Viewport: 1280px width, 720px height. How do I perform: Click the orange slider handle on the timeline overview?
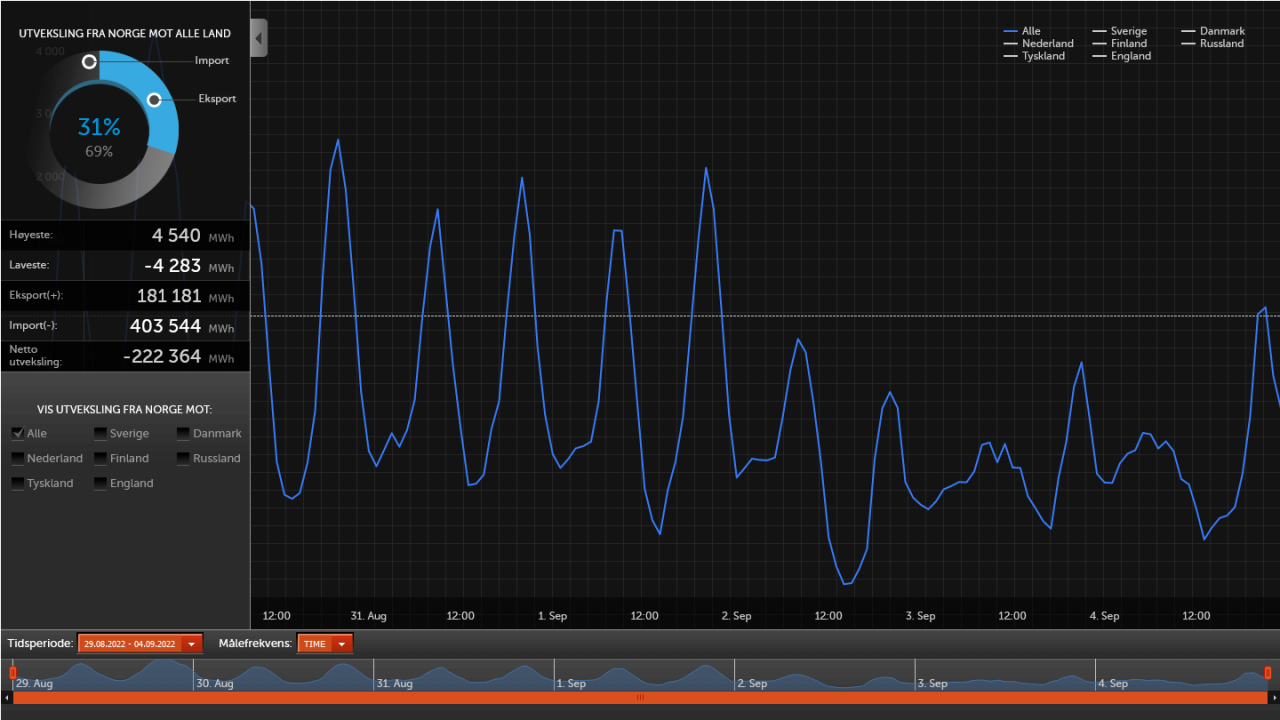pyautogui.click(x=12, y=672)
